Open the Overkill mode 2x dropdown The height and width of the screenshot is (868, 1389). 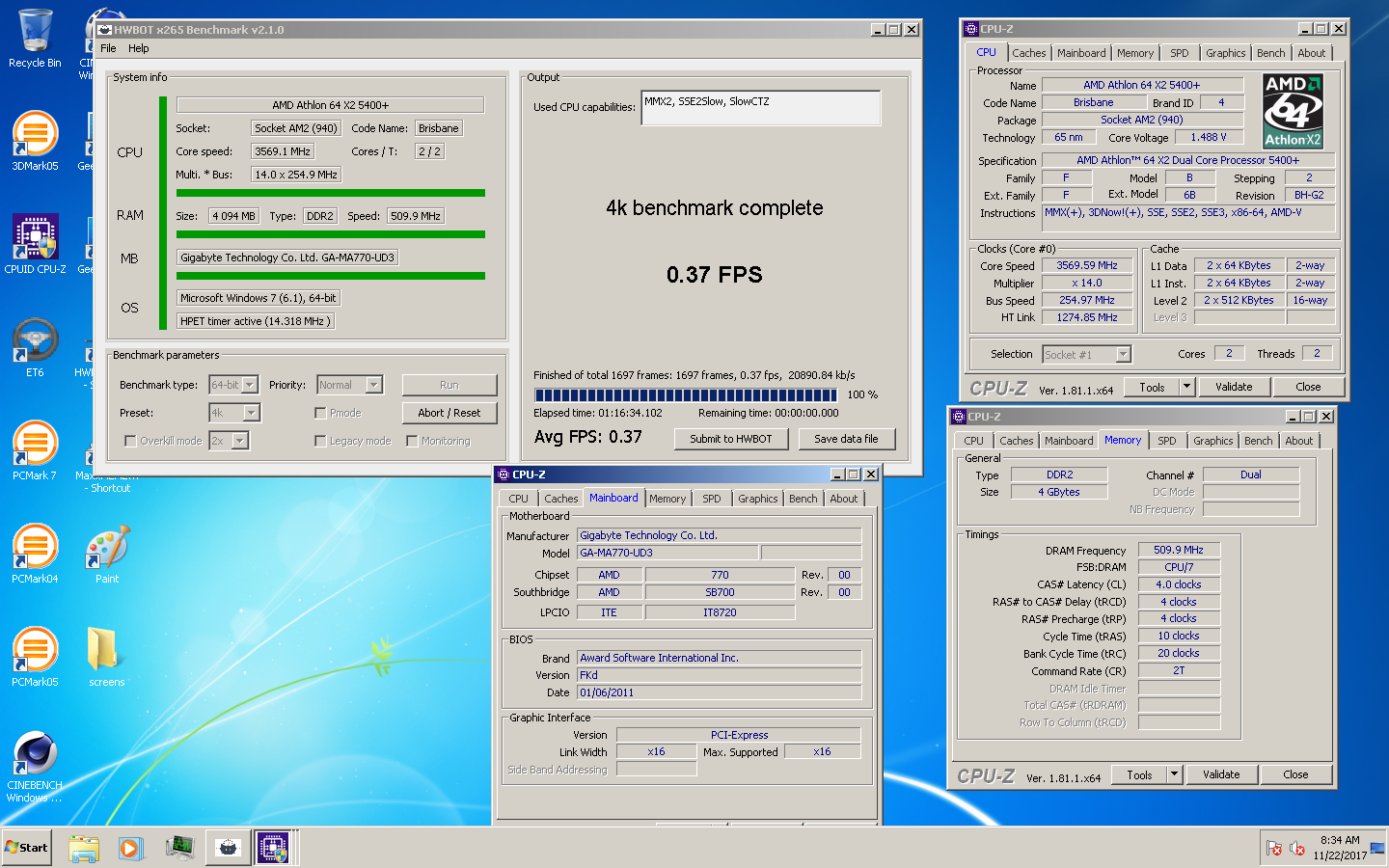click(240, 441)
